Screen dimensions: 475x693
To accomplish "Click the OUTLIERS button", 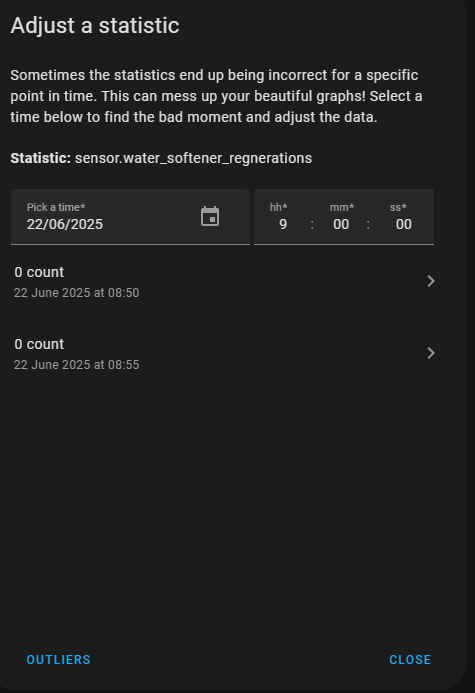I will tap(58, 660).
